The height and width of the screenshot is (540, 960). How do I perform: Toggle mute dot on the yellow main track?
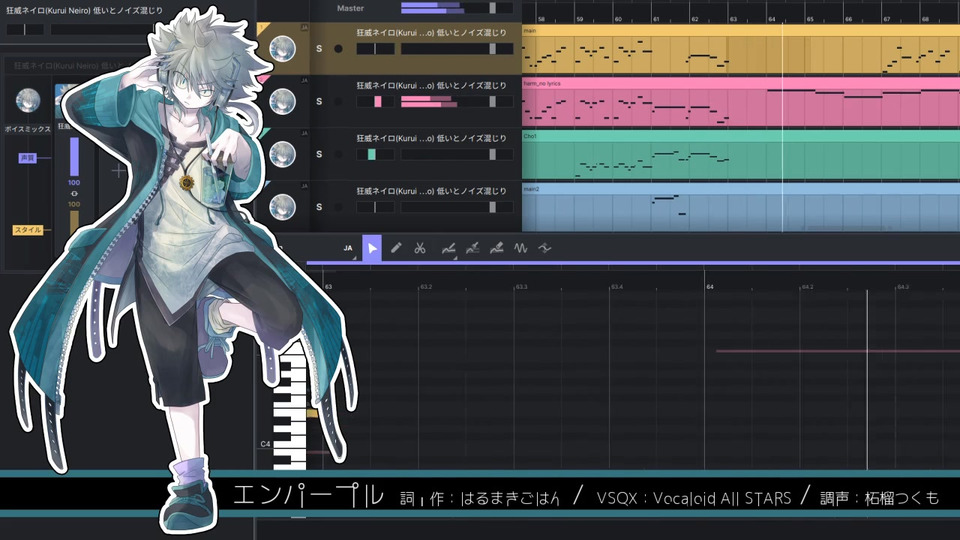338,48
